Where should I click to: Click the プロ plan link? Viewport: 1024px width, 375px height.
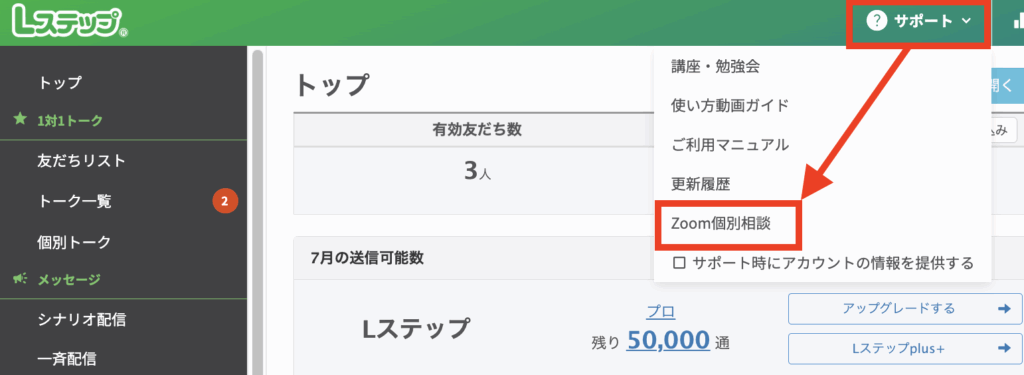point(660,312)
